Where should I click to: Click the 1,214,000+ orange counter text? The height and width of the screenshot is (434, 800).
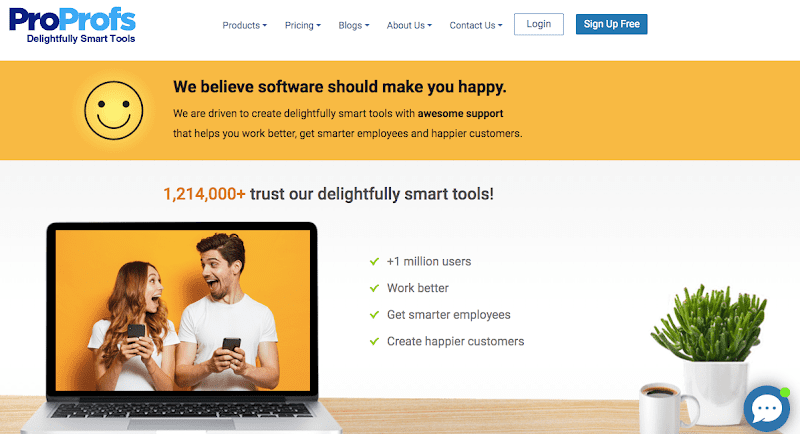204,194
